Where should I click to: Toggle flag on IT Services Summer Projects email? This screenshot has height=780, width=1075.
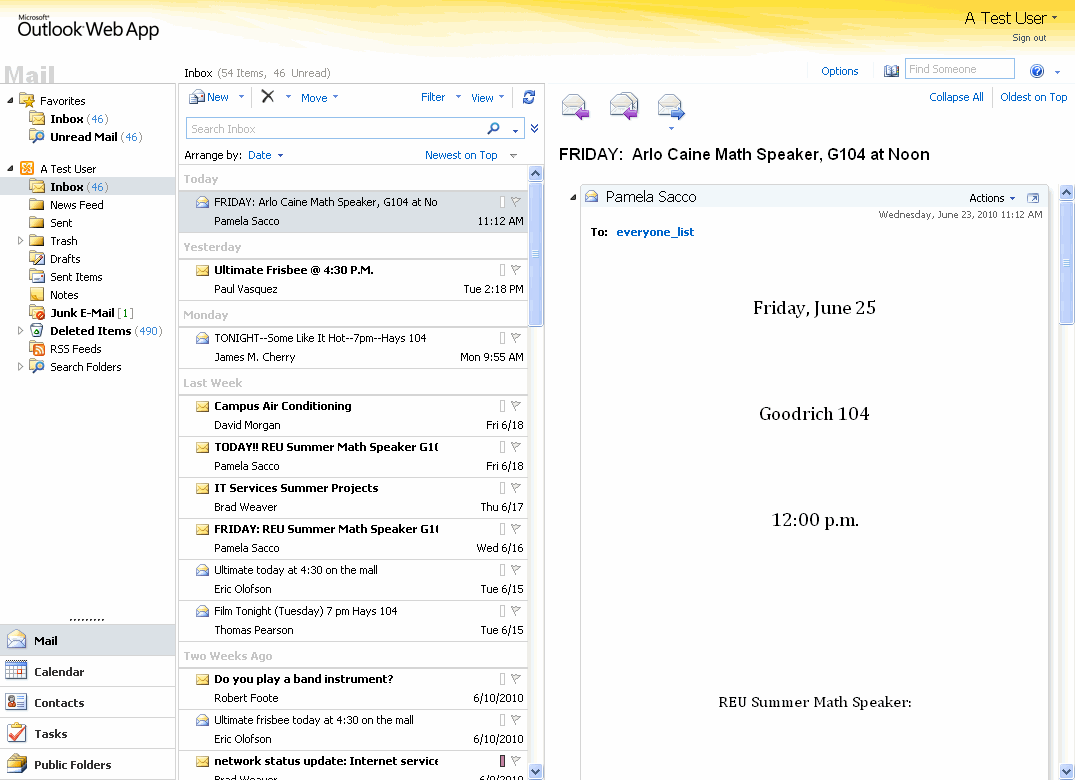pyautogui.click(x=516, y=488)
